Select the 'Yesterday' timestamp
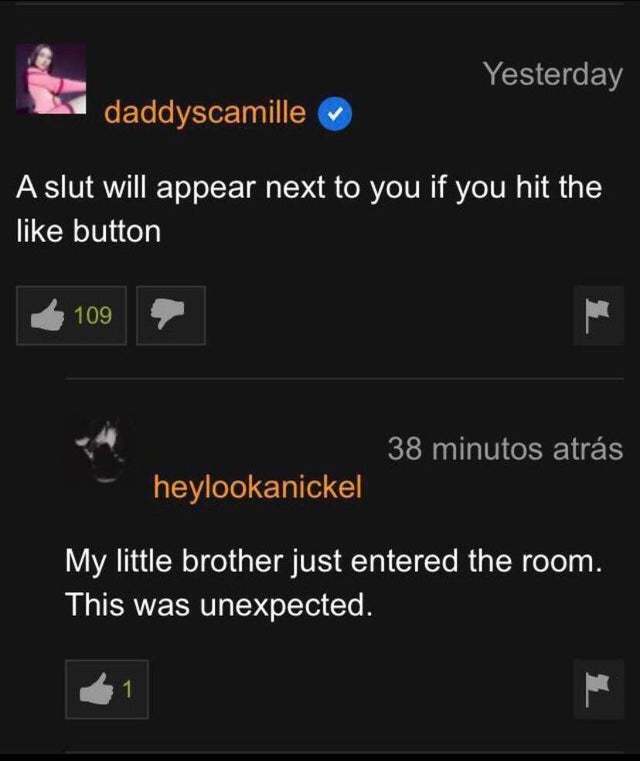The height and width of the screenshot is (761, 640). coord(553,74)
